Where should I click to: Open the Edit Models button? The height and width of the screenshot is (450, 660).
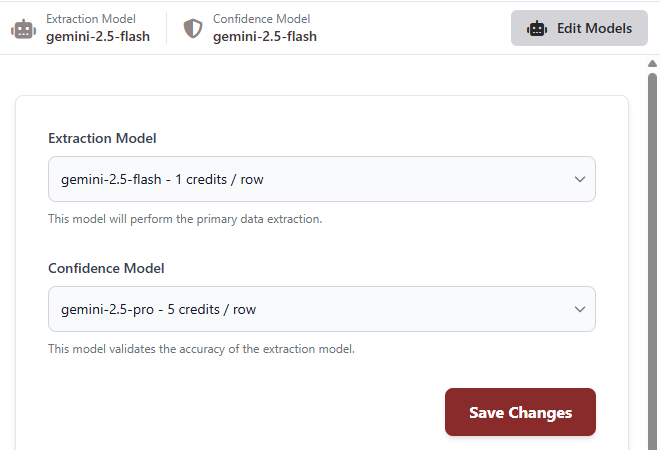click(579, 28)
